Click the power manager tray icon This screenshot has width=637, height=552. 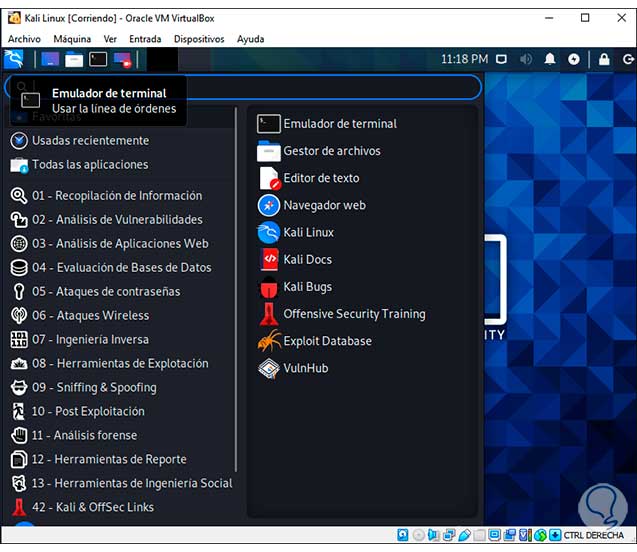point(574,59)
